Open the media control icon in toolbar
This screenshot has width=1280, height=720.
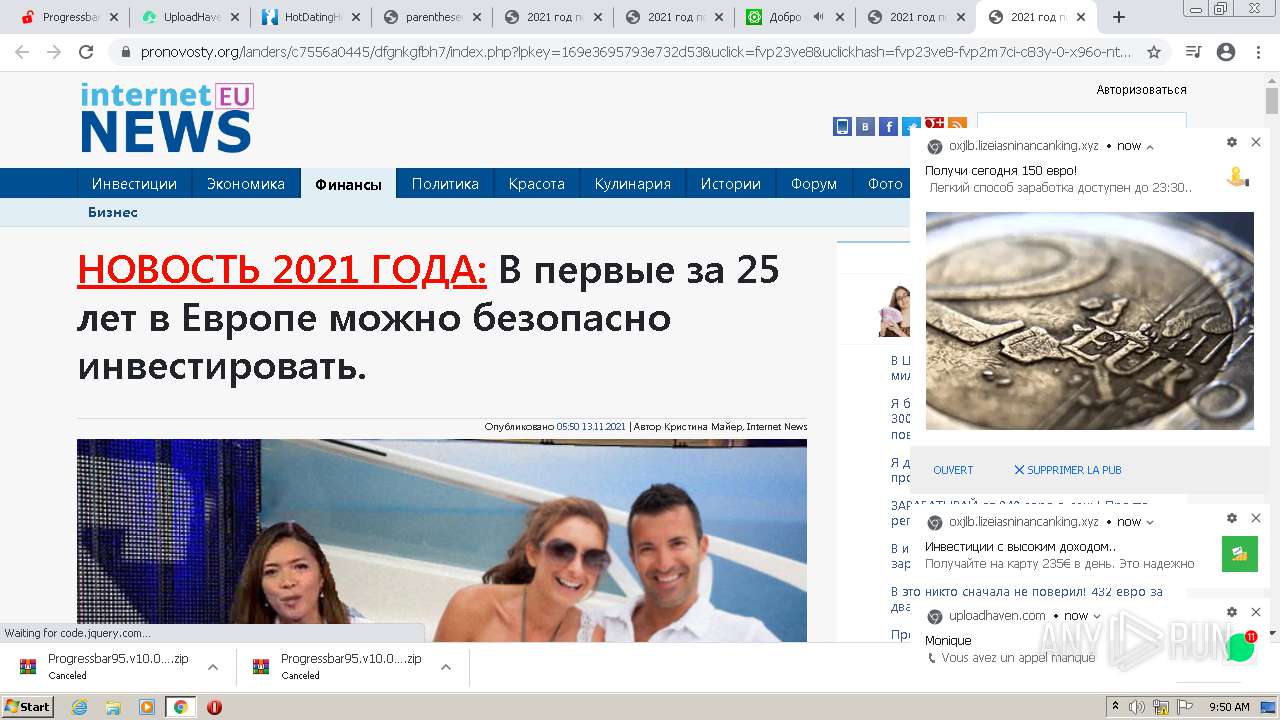tap(1193, 52)
